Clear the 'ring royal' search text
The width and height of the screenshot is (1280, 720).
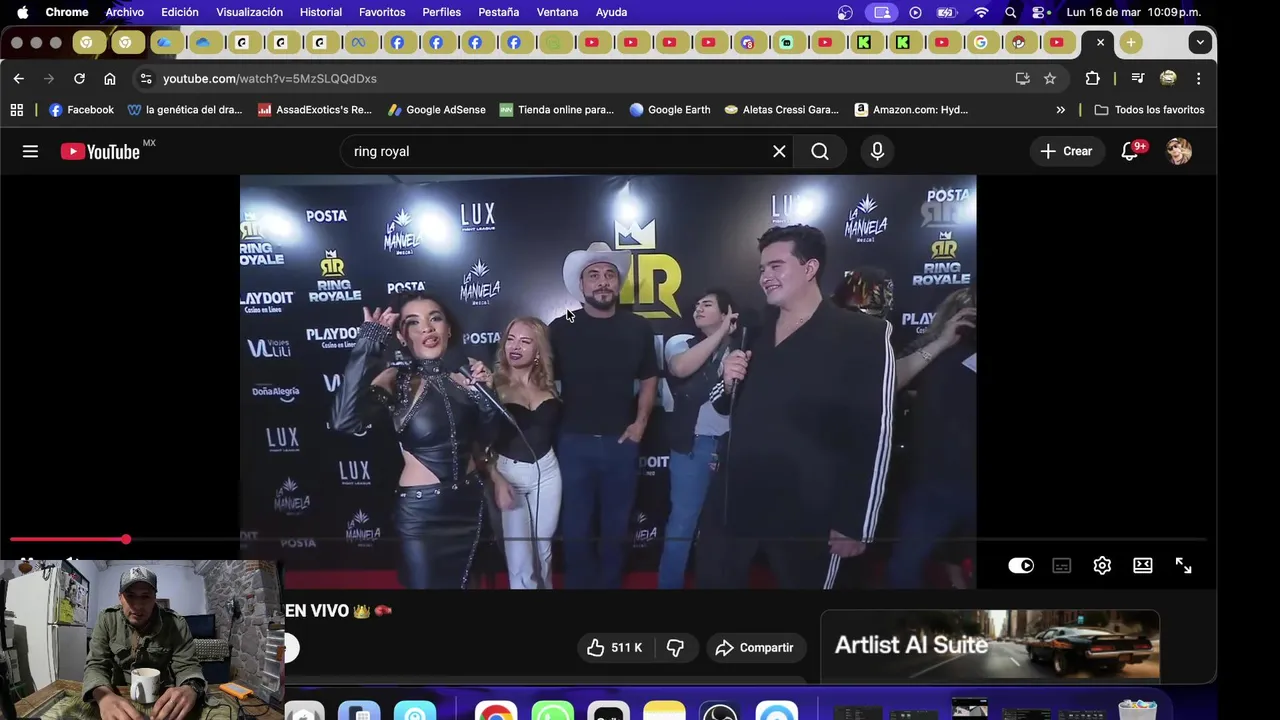[779, 151]
